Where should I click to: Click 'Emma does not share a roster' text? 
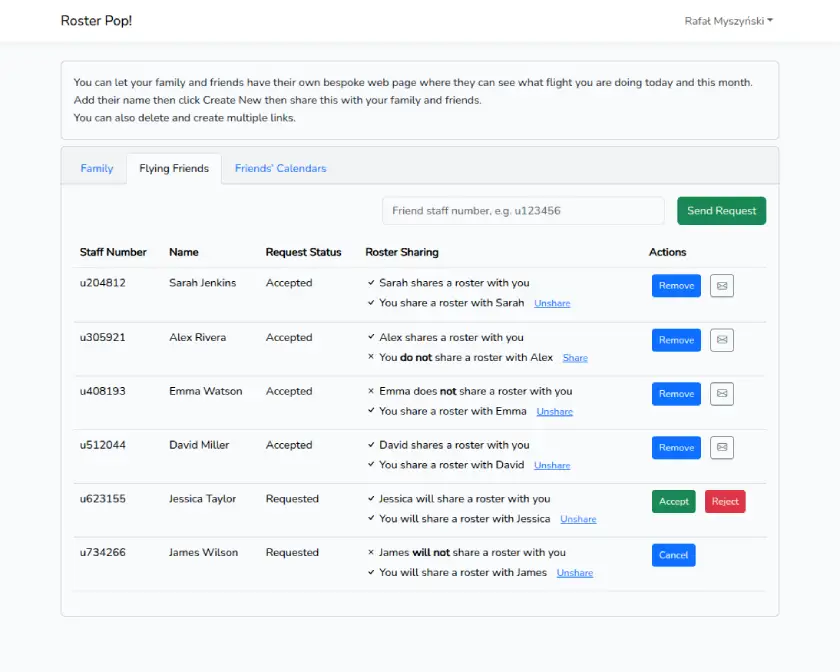(476, 391)
